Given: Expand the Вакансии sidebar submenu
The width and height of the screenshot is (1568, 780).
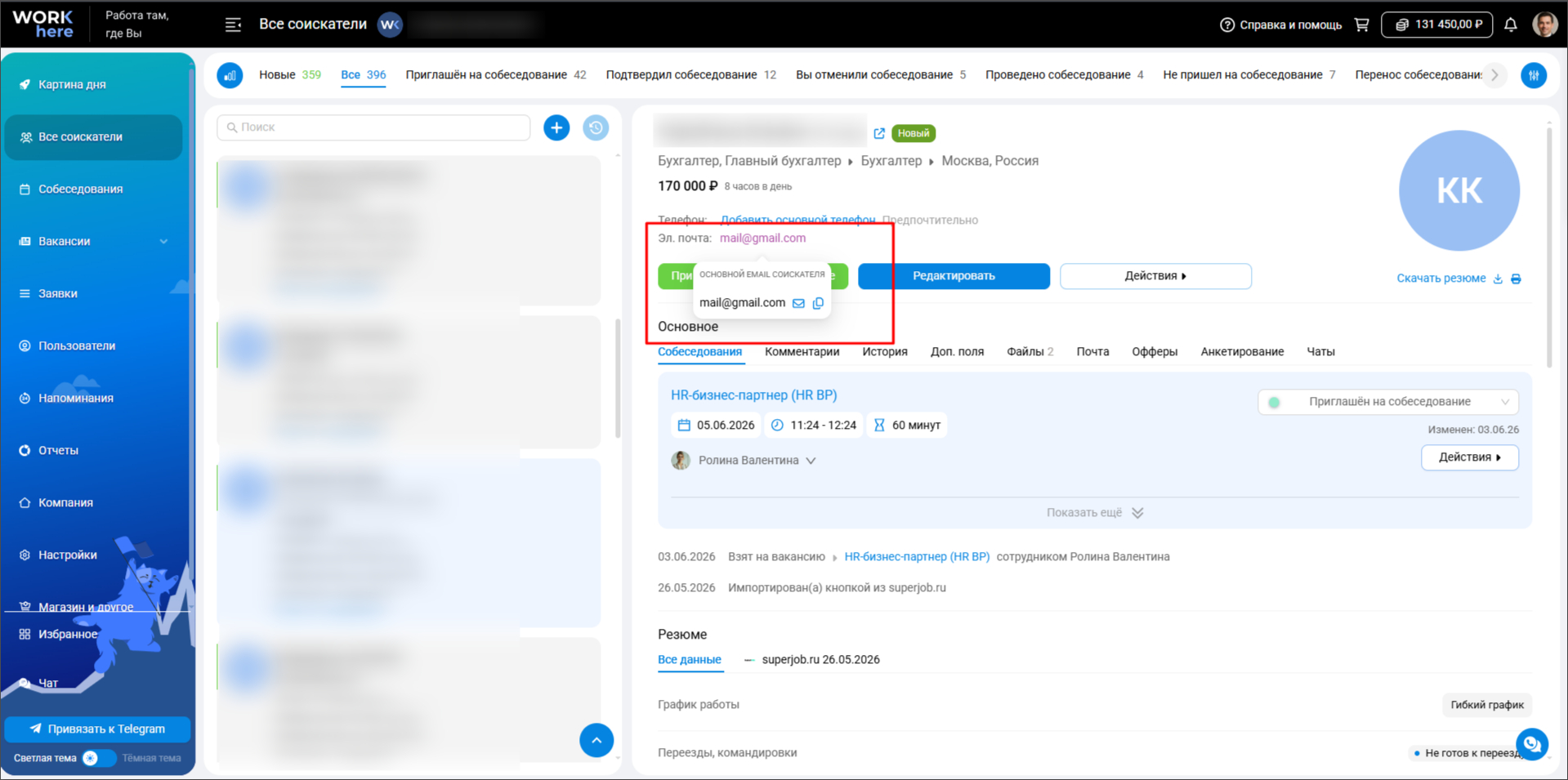Looking at the screenshot, I should pos(163,241).
